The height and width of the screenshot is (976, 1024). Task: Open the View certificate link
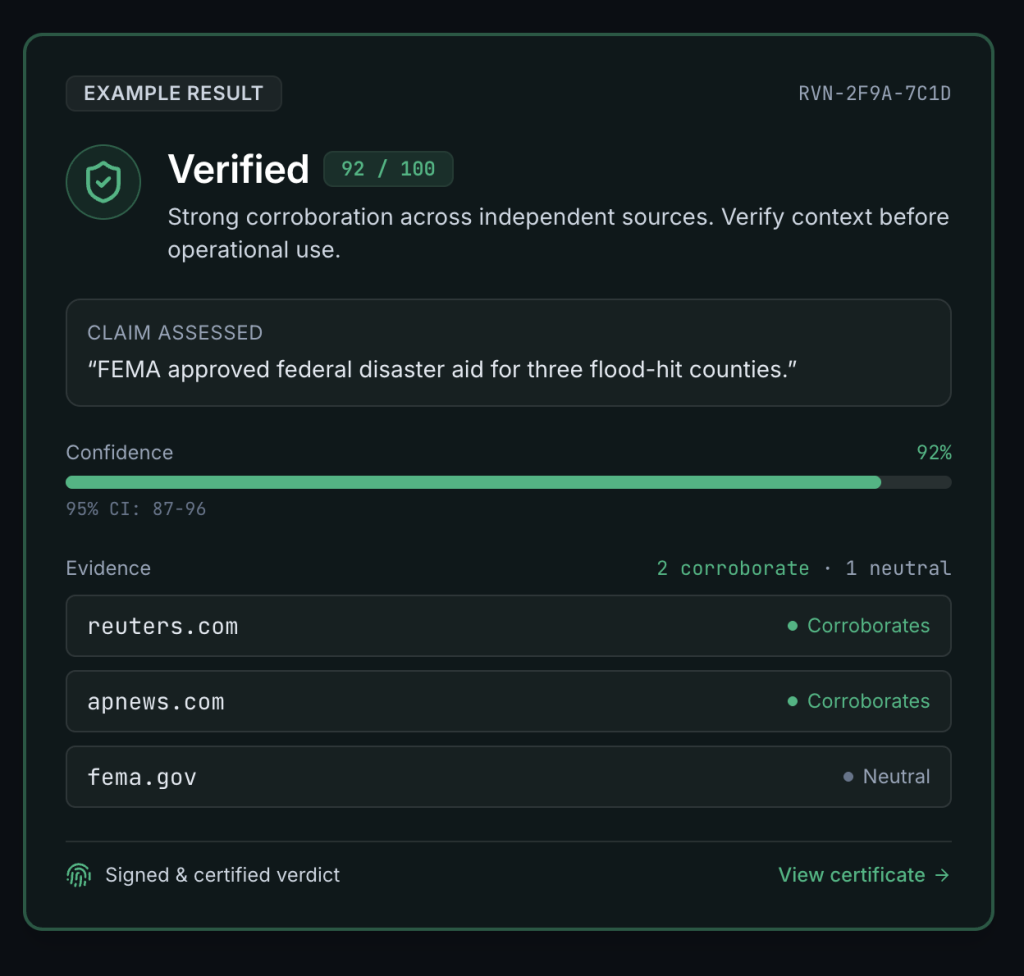pyautogui.click(x=864, y=875)
